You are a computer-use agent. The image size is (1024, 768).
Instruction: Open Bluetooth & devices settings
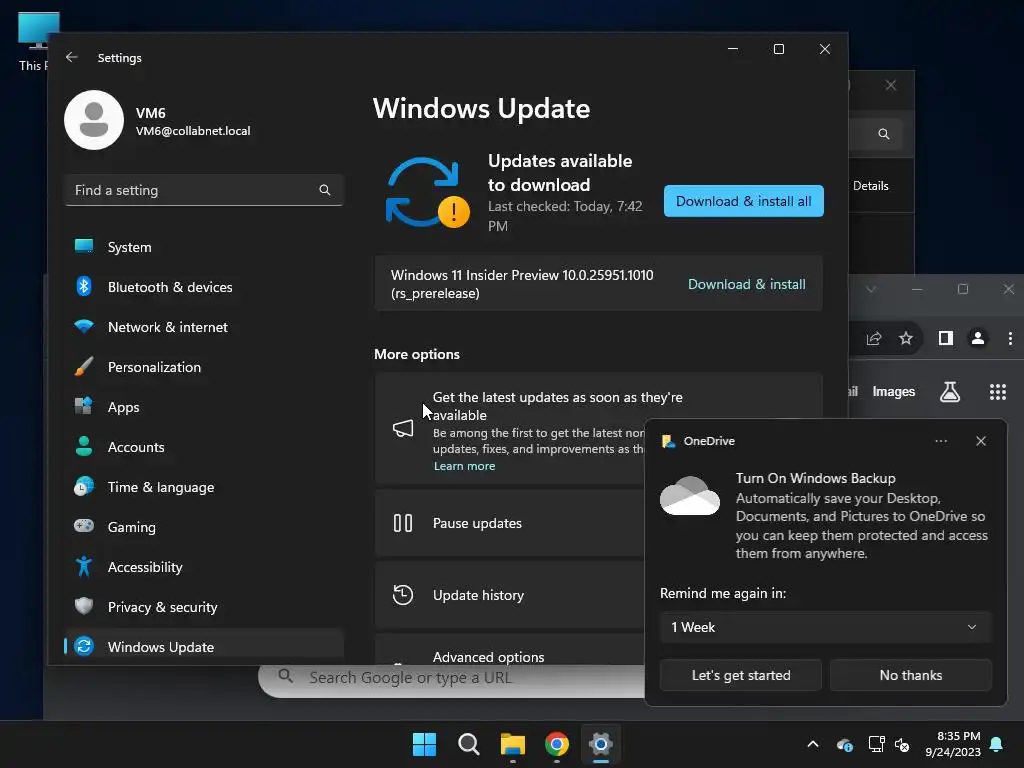[x=204, y=287]
